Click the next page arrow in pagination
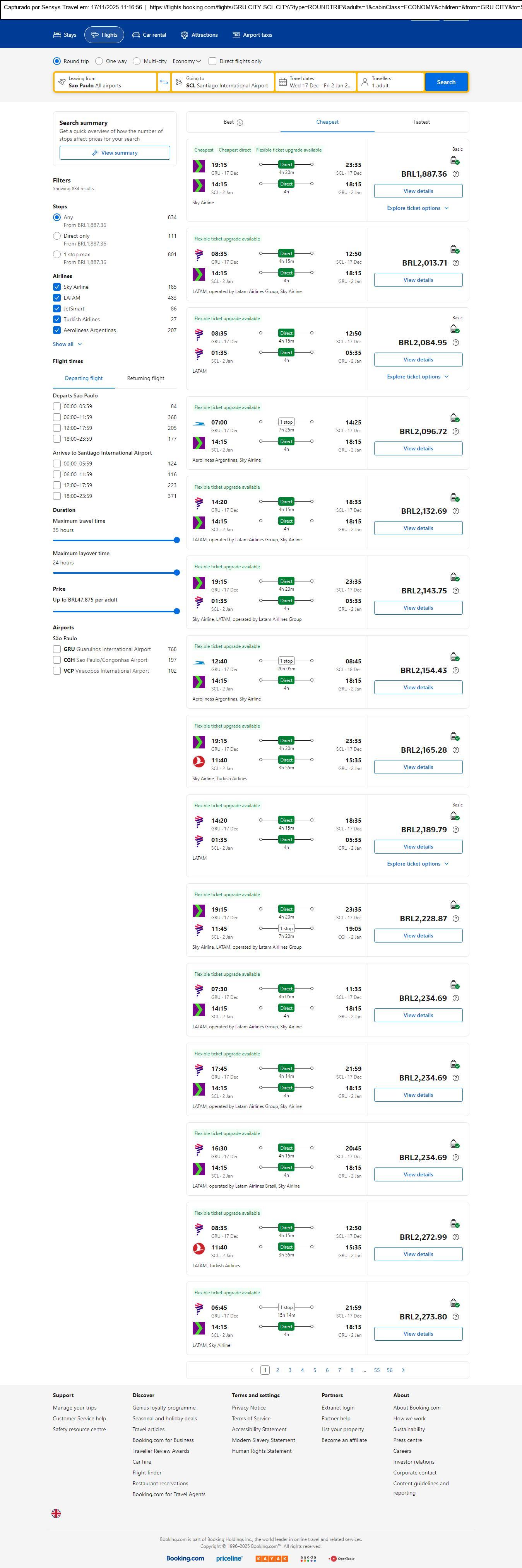This screenshot has height=1568, width=522. [x=403, y=1370]
